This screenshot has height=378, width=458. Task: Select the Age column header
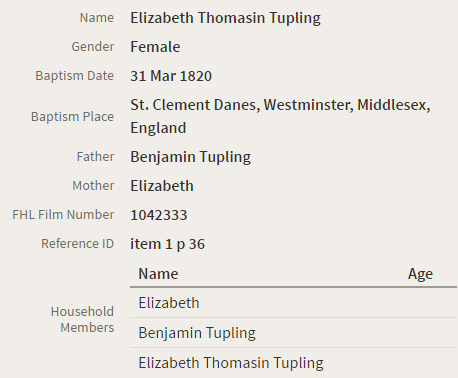pyautogui.click(x=420, y=274)
